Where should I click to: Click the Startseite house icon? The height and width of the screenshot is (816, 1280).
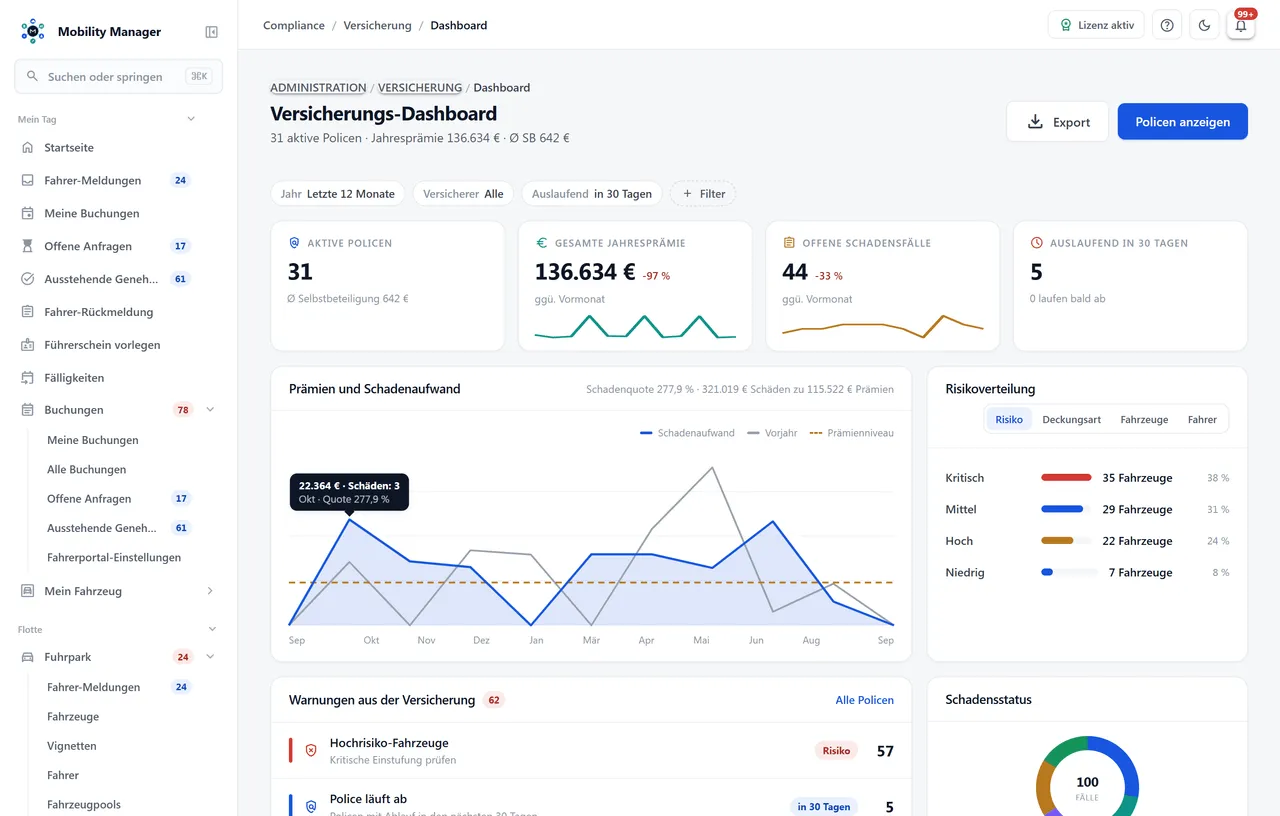[28, 148]
